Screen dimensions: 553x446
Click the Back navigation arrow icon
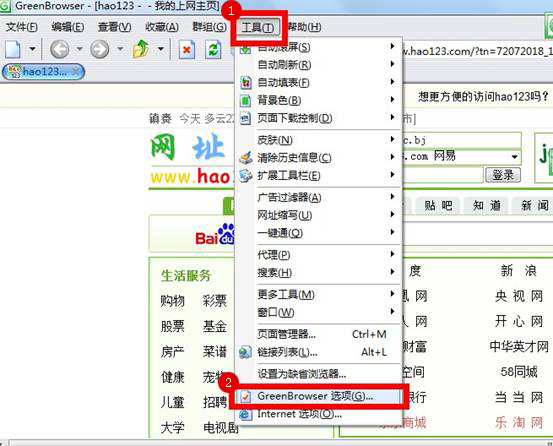click(59, 49)
